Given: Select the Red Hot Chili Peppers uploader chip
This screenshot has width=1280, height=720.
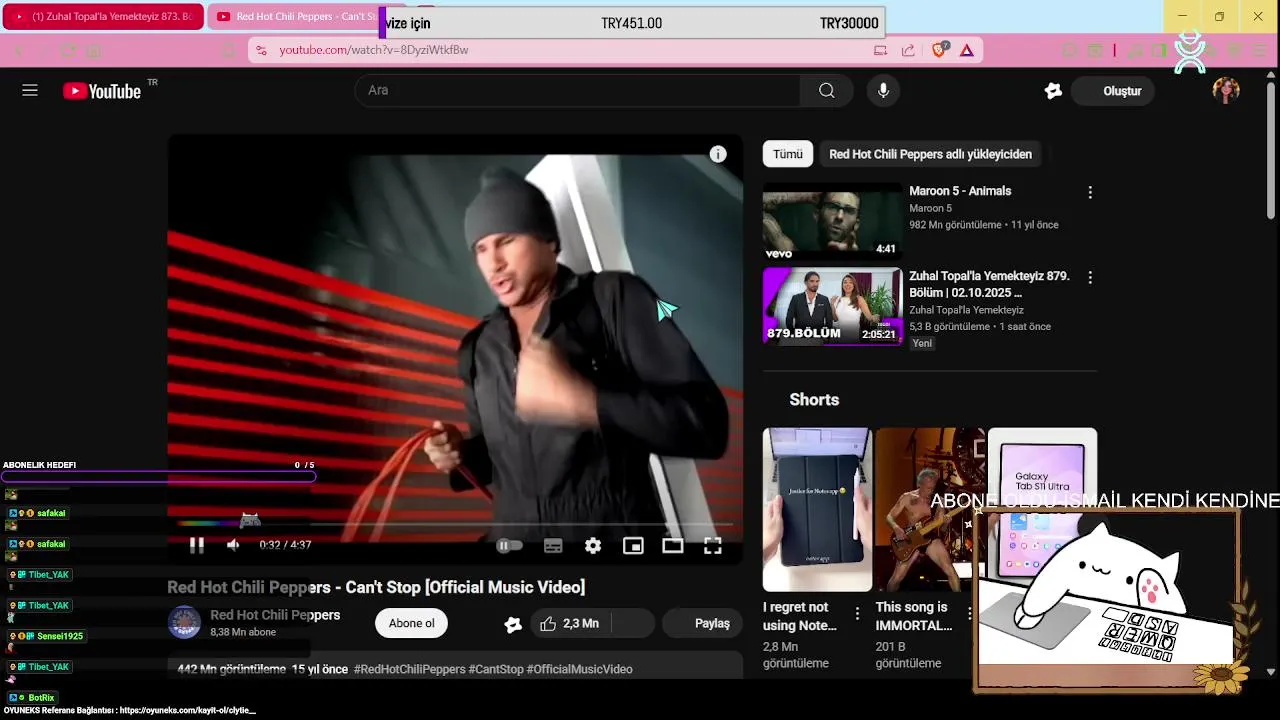Looking at the screenshot, I should (x=930, y=154).
